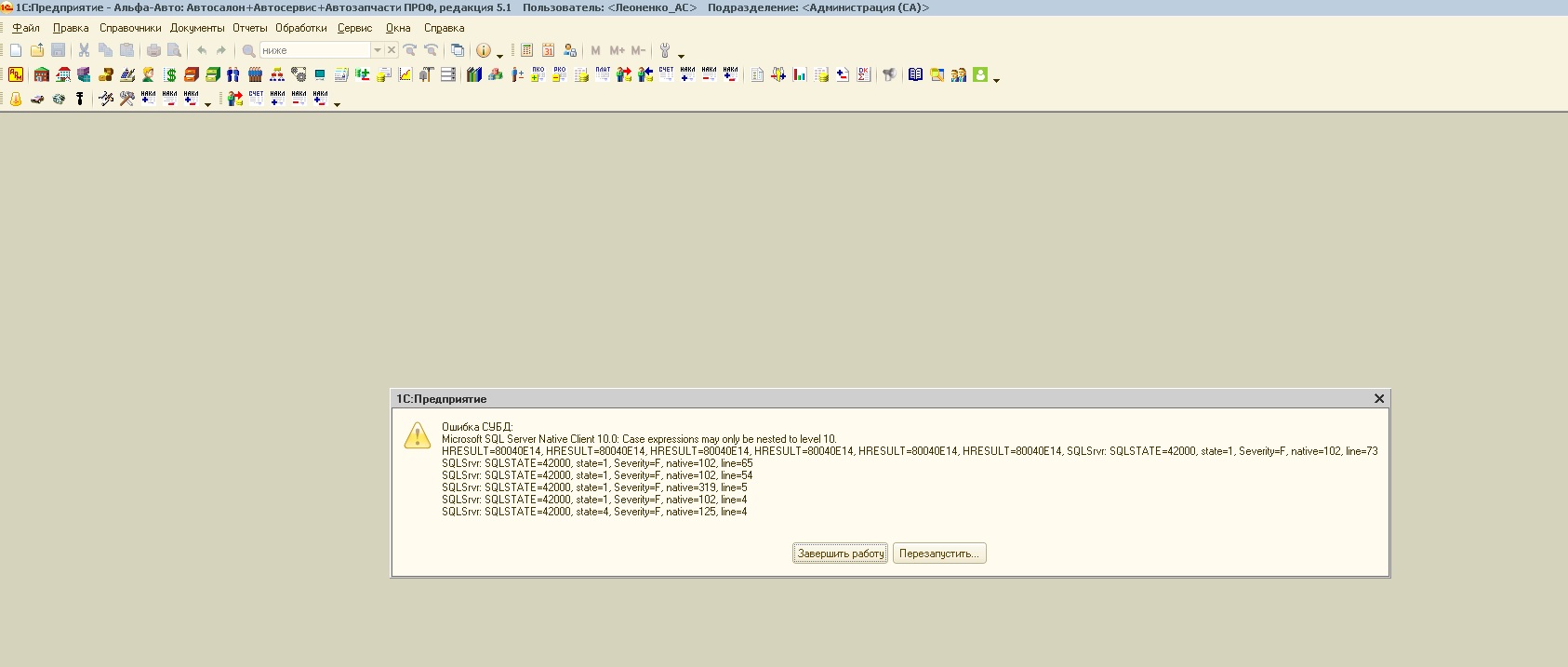The width and height of the screenshot is (1568, 667).
Task: Click the error line ending line=65
Action: pyautogui.click(x=597, y=463)
